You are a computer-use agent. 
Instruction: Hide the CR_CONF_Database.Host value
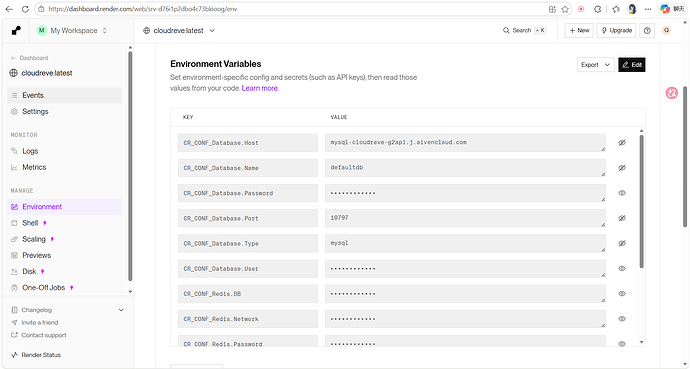pyautogui.click(x=622, y=143)
